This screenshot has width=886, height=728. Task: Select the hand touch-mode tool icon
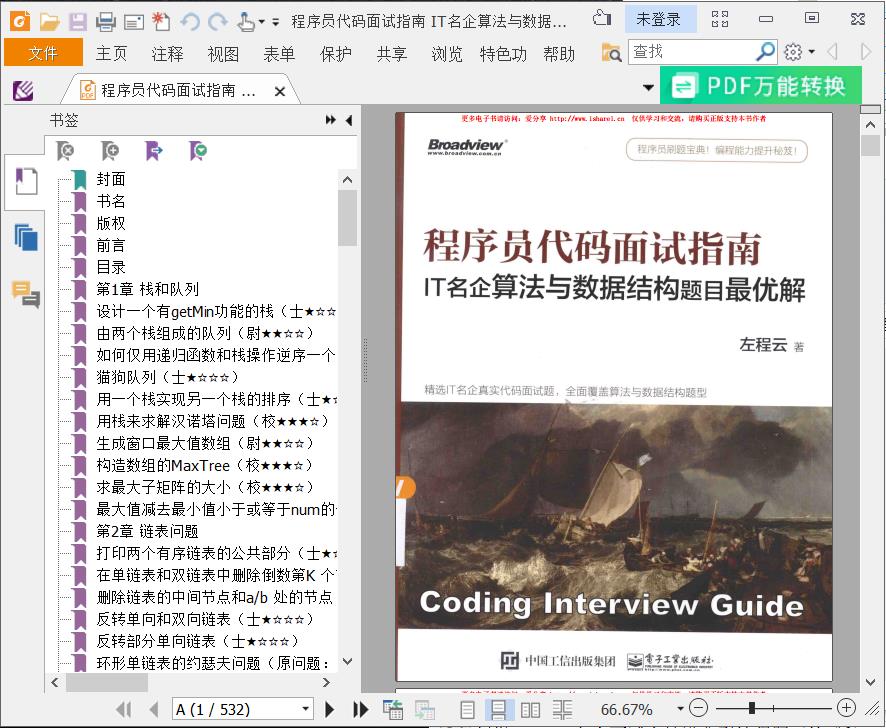point(246,21)
